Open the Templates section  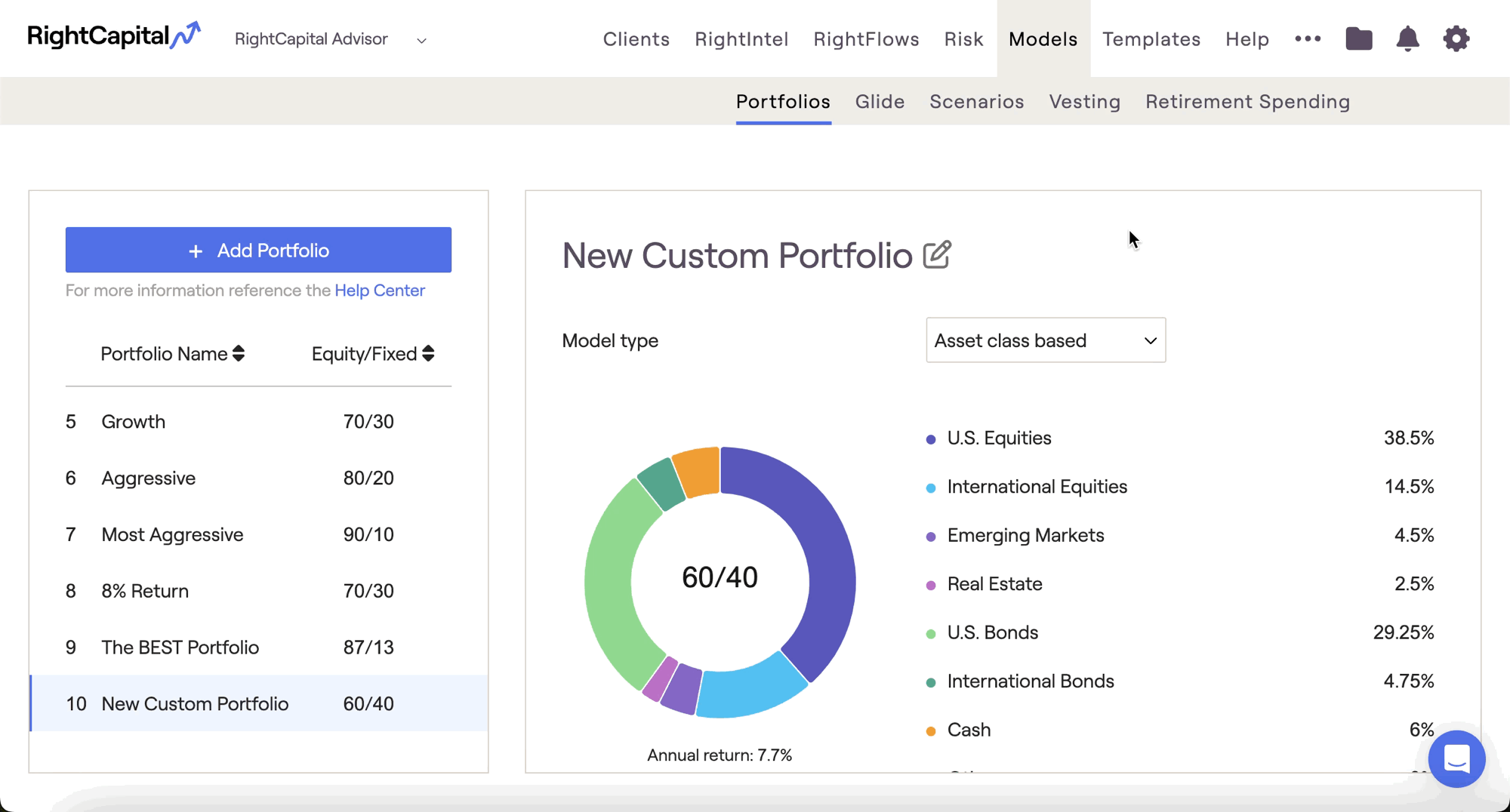coord(1151,39)
